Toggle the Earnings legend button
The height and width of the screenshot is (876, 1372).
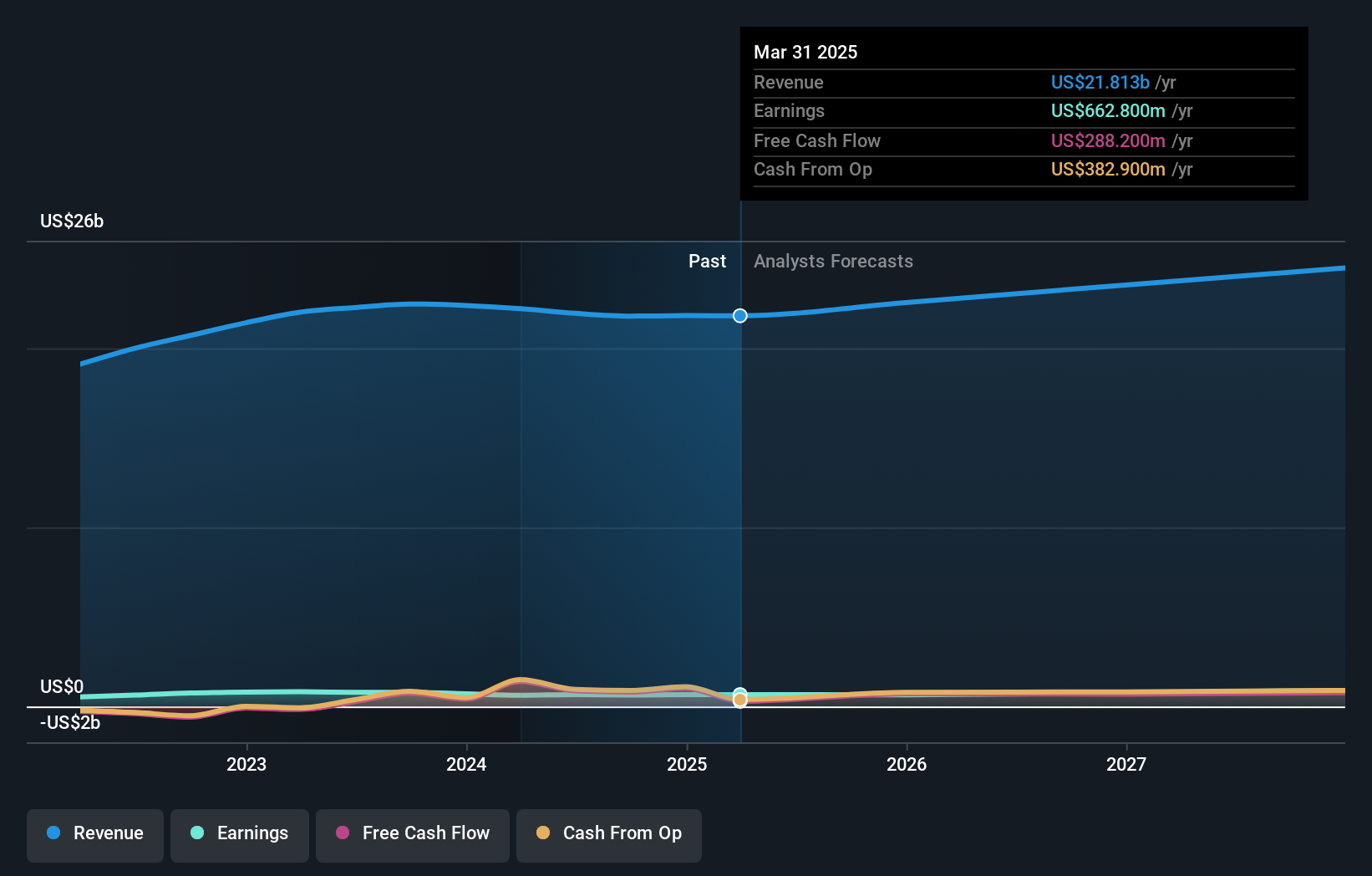[240, 835]
